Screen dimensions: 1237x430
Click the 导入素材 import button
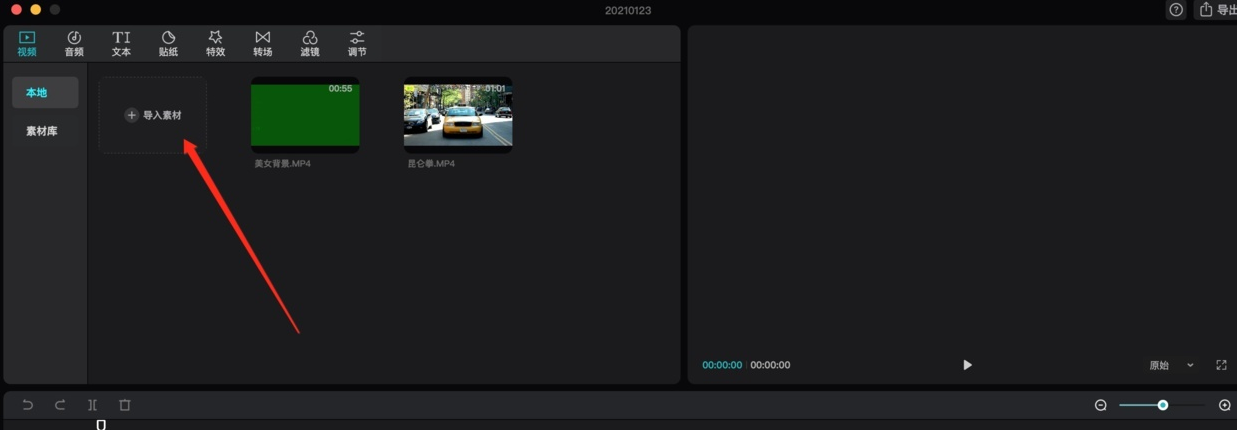pos(153,115)
